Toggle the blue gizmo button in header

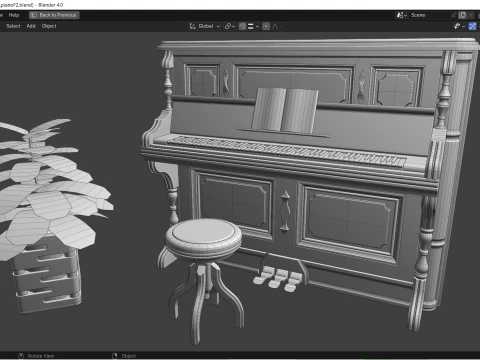pyautogui.click(x=472, y=26)
